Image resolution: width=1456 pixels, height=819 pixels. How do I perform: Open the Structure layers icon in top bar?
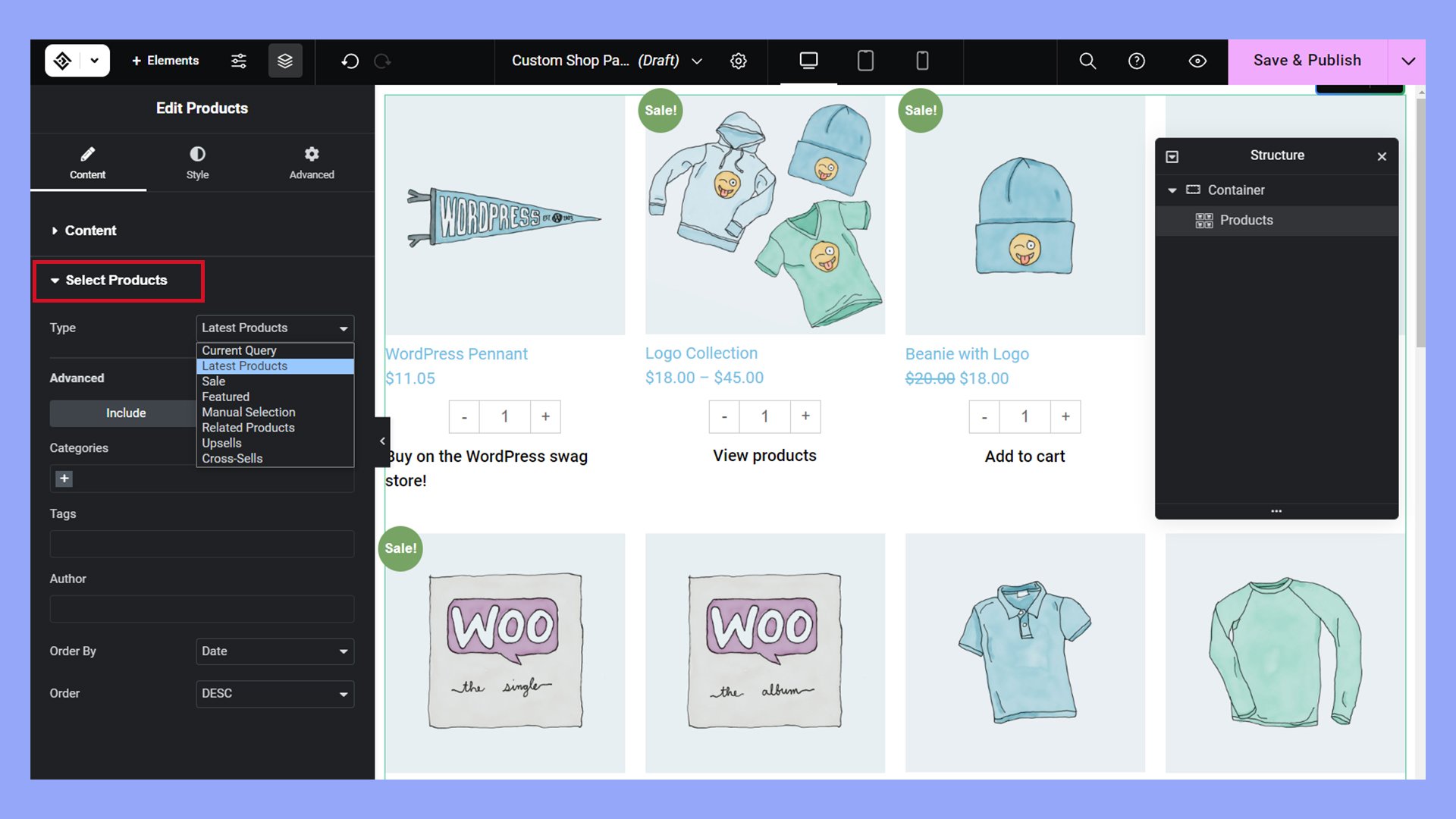tap(285, 61)
